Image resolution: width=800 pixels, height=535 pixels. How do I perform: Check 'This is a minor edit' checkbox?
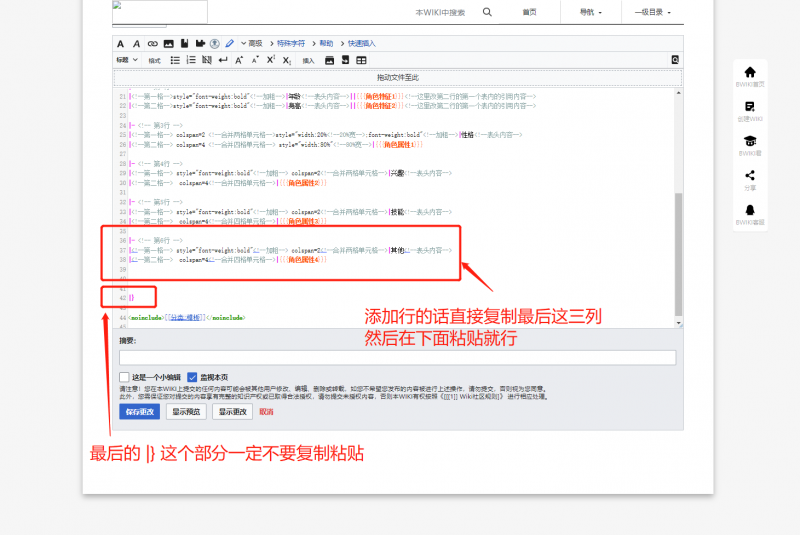124,377
